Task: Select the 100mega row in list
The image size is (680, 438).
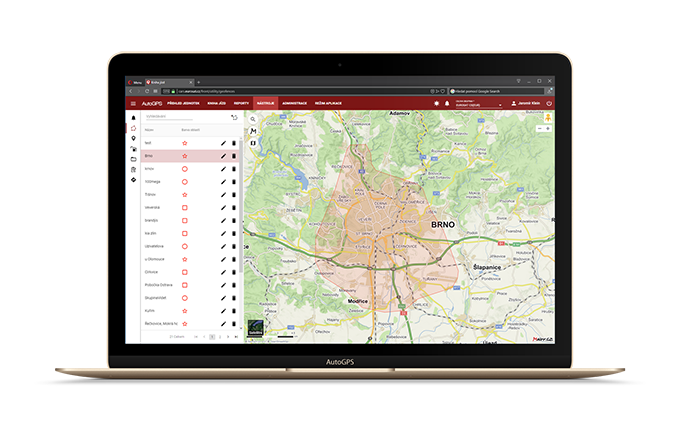Action: click(x=190, y=182)
